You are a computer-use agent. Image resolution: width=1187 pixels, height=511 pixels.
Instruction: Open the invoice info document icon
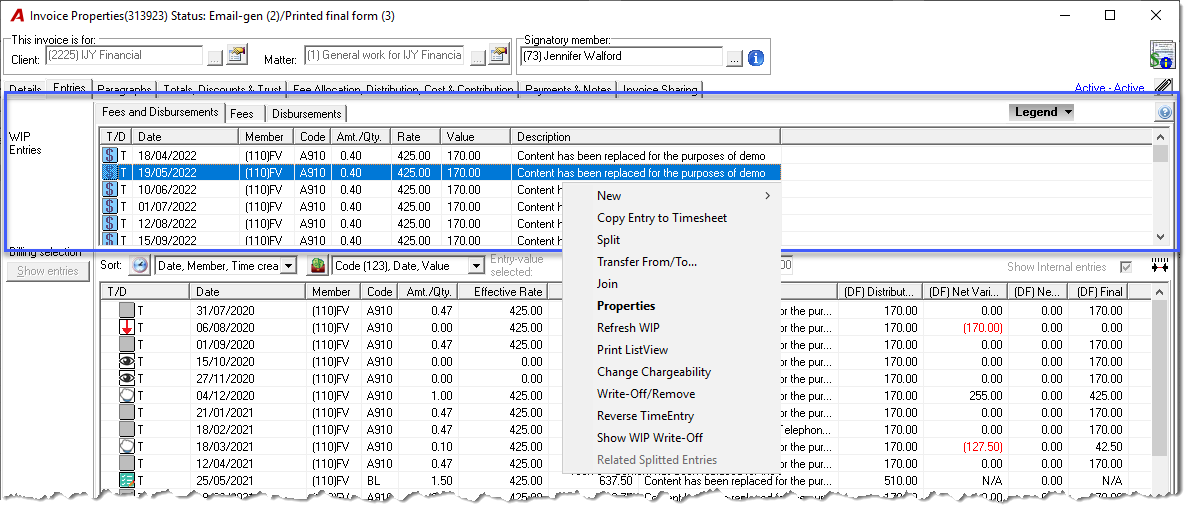coord(1161,55)
